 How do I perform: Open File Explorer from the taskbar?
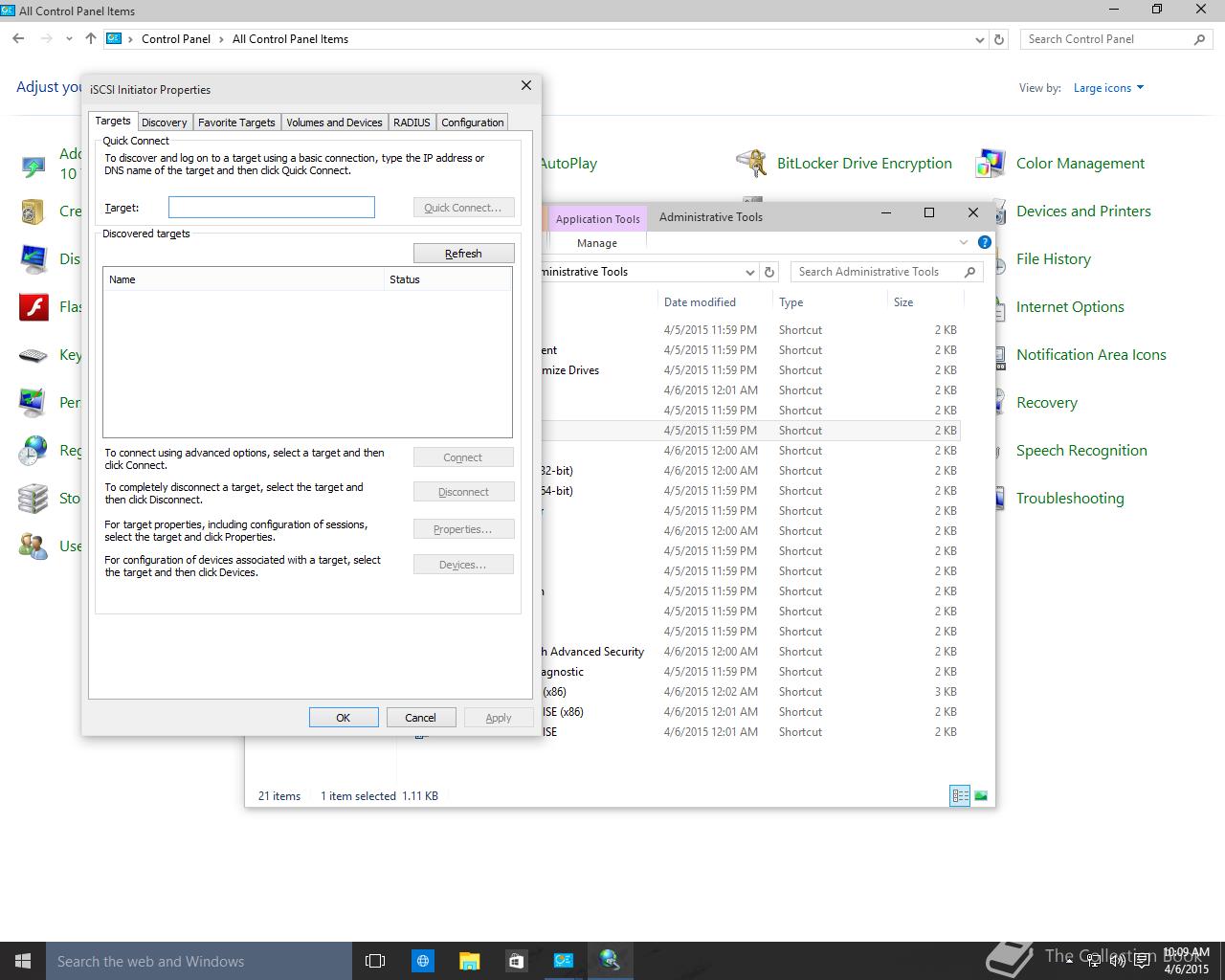pos(469,961)
